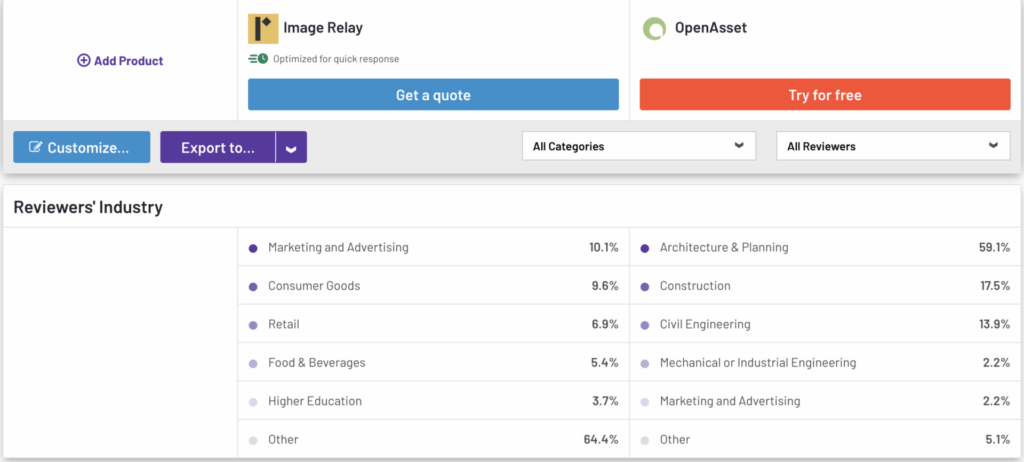Click the 17.5% value
Screen dimensions: 1024x462
[995, 286]
